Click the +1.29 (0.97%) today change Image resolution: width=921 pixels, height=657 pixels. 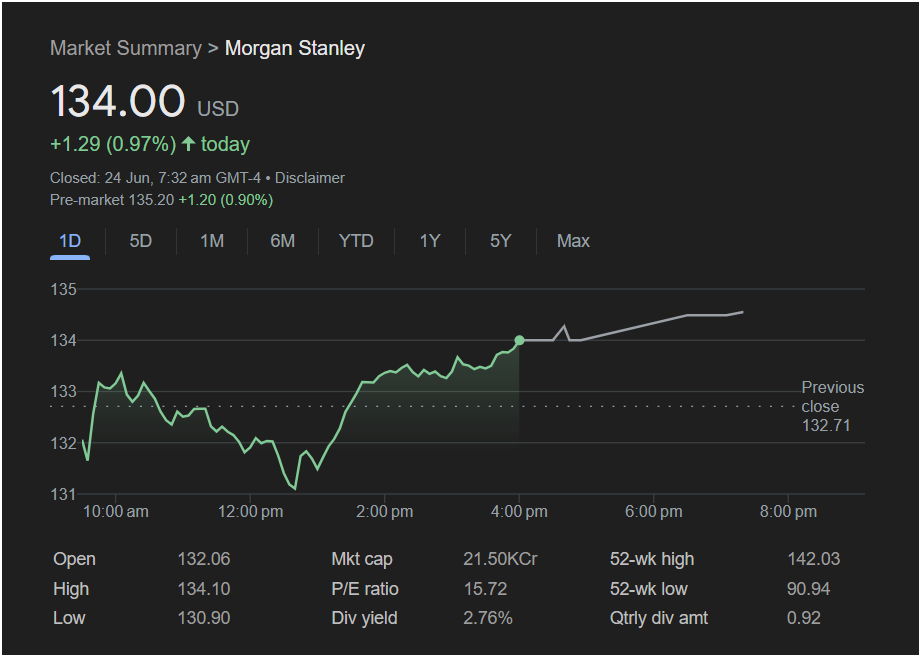[x=113, y=144]
